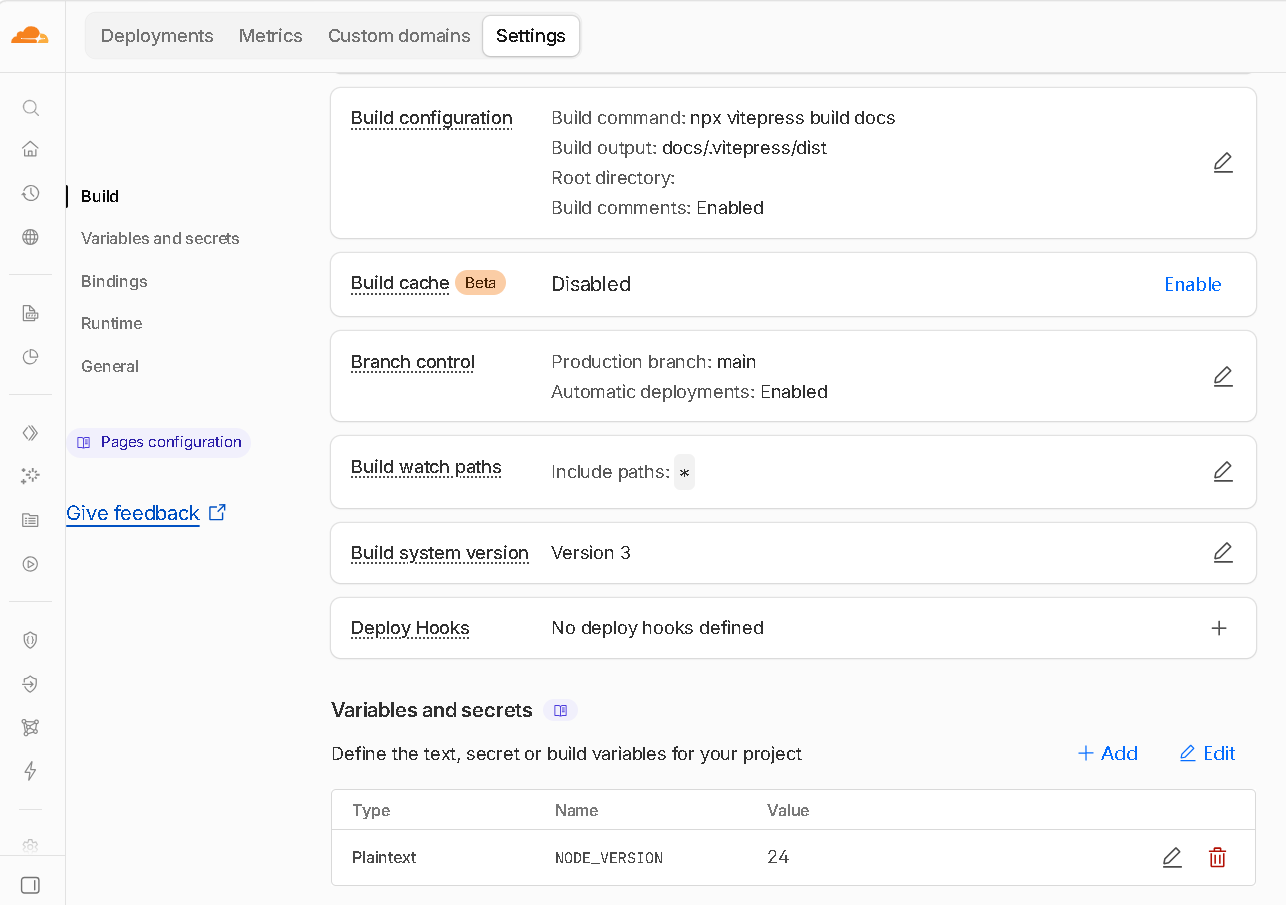Click the Build cache label
1286x905 pixels.
[x=400, y=283]
